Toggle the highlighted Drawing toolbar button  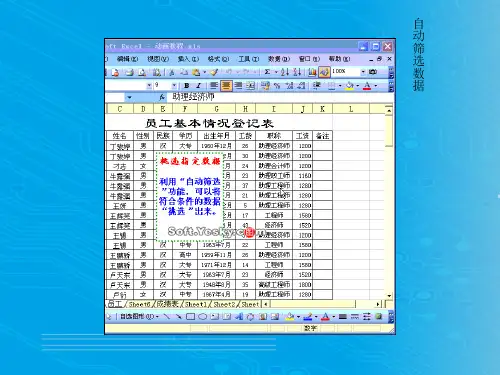click(x=324, y=72)
